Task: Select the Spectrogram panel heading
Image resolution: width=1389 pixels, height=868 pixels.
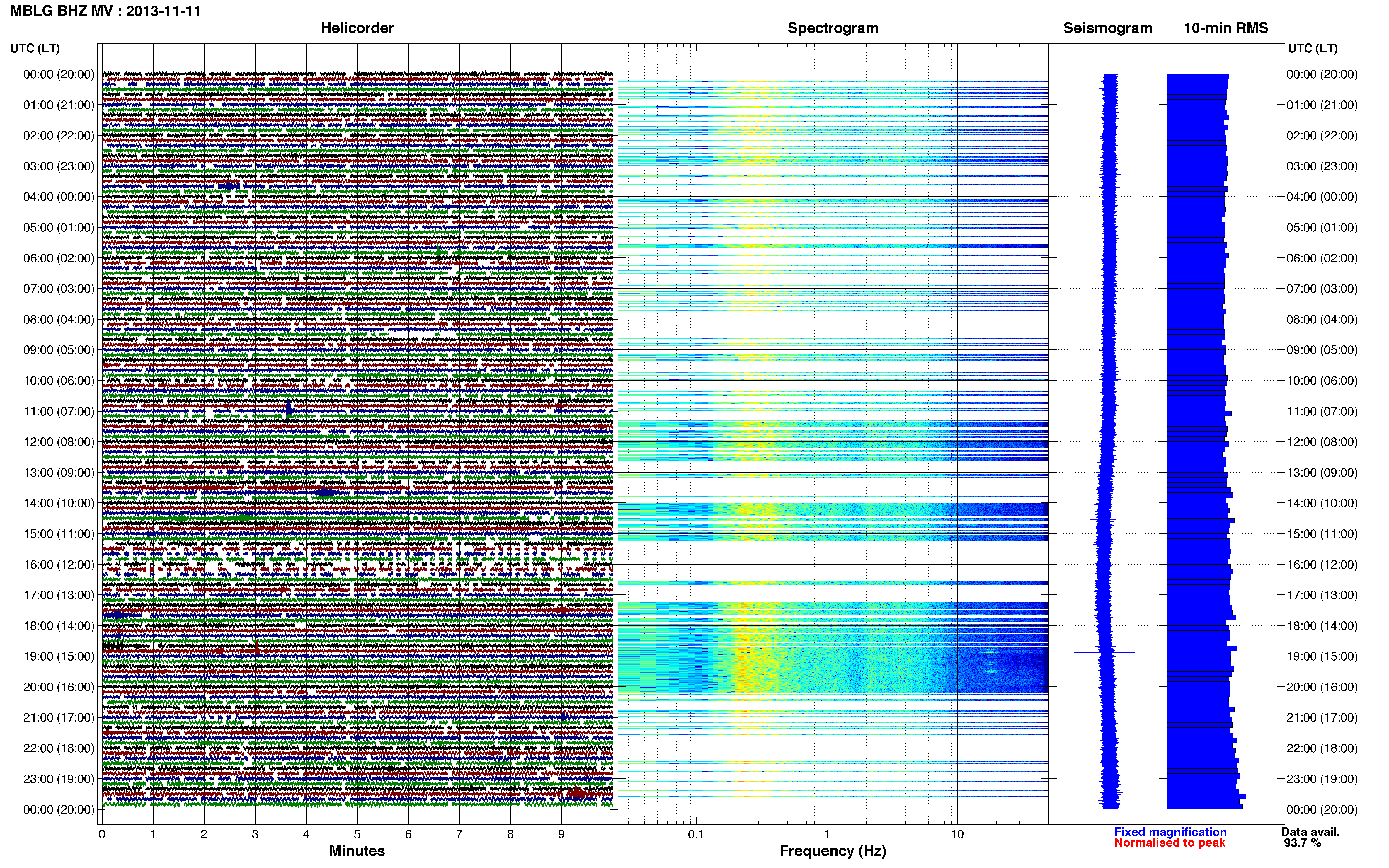Action: coord(833,28)
